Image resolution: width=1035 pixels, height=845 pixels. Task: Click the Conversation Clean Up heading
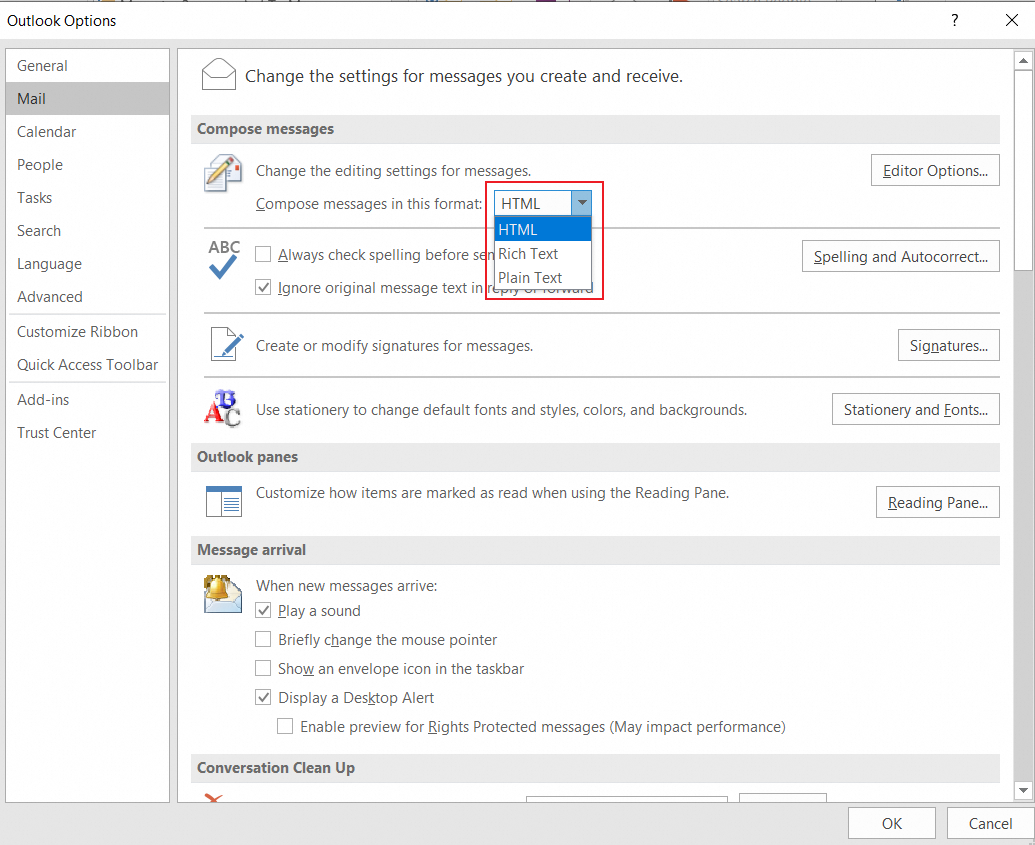pos(276,768)
